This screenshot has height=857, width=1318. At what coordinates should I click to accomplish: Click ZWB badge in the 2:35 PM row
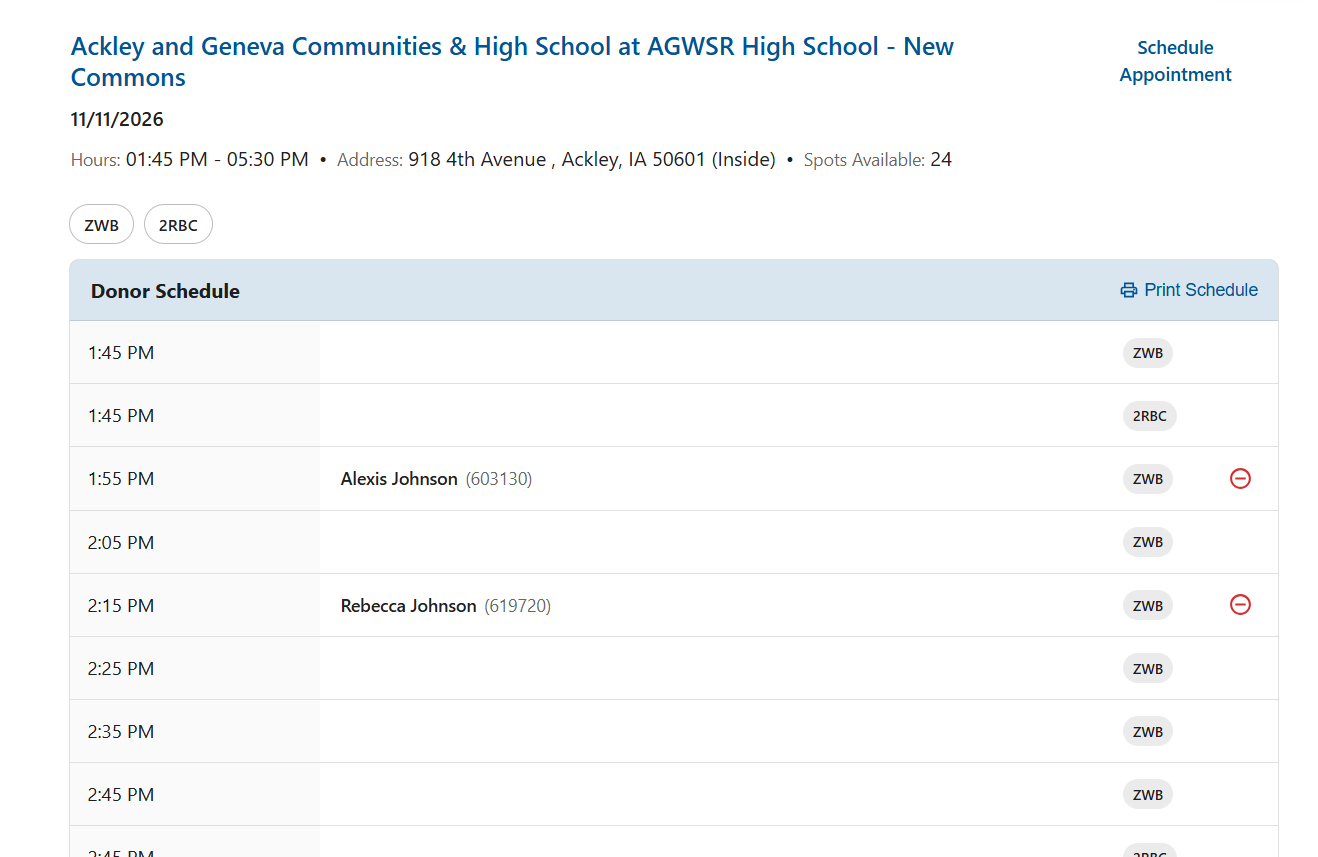(x=1147, y=732)
